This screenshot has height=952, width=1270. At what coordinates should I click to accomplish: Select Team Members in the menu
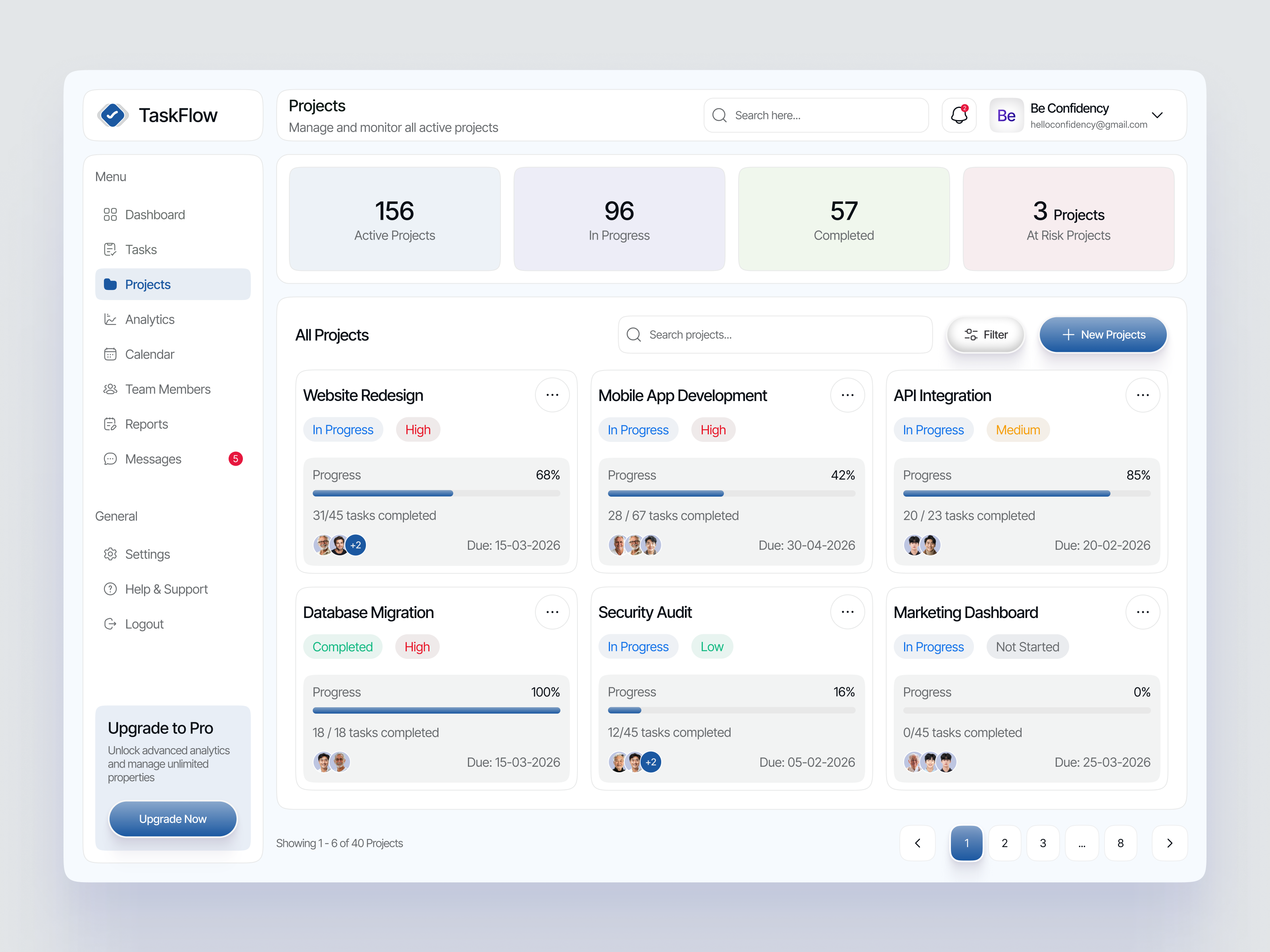(167, 389)
